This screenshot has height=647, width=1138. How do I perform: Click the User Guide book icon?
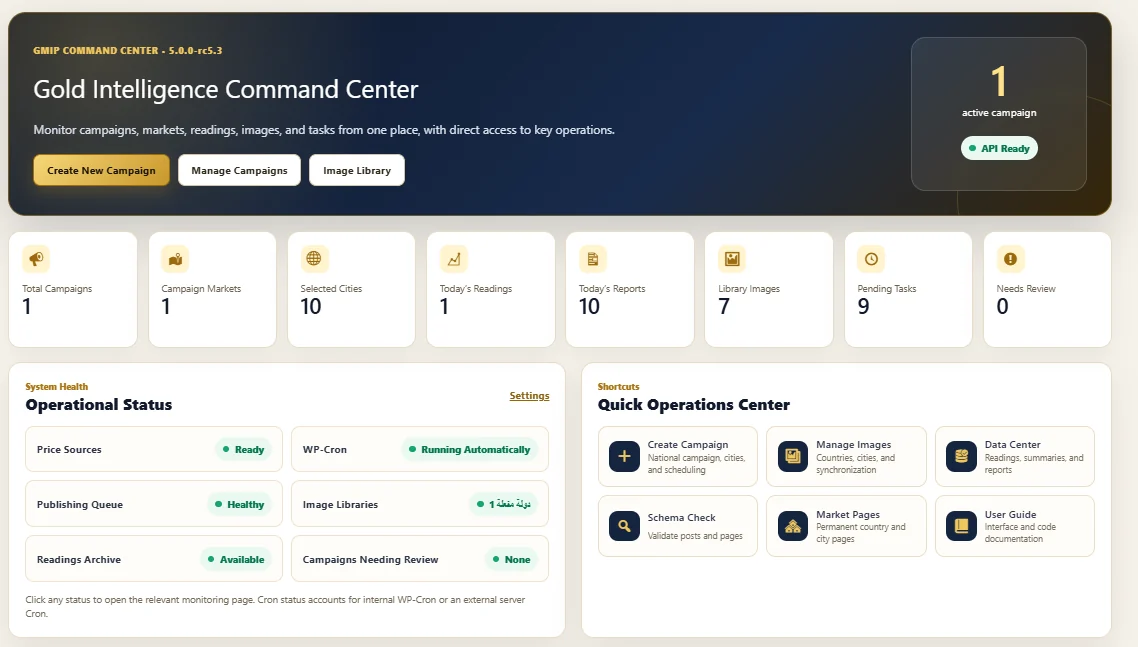(x=962, y=526)
